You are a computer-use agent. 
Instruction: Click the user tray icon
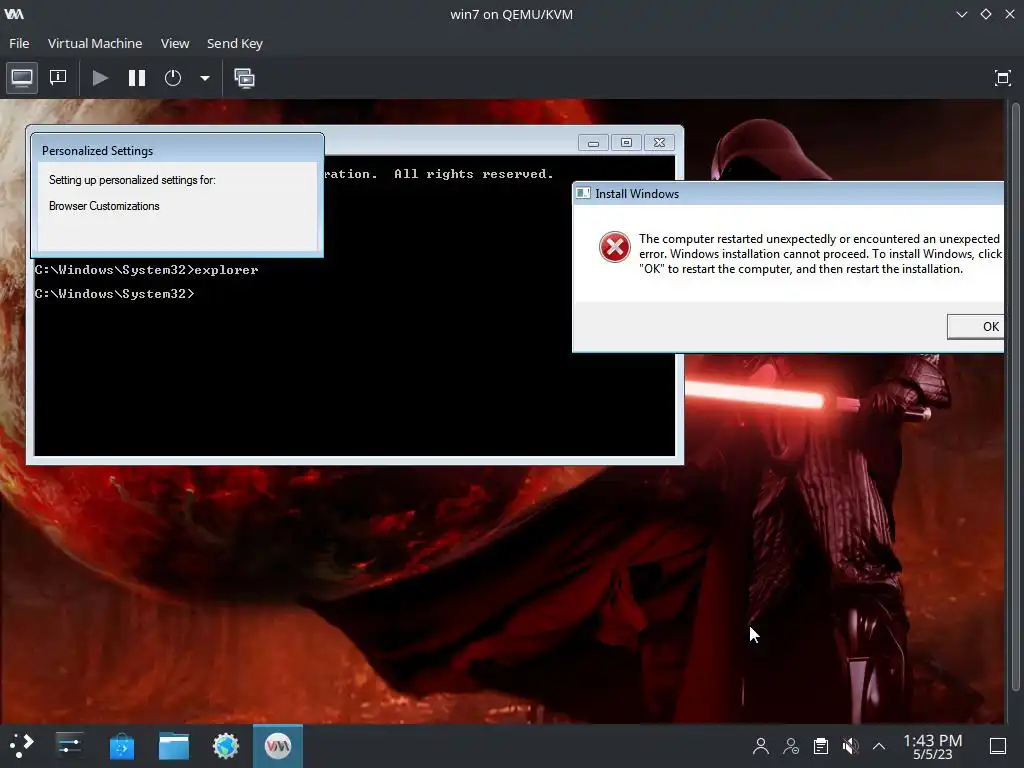click(760, 746)
